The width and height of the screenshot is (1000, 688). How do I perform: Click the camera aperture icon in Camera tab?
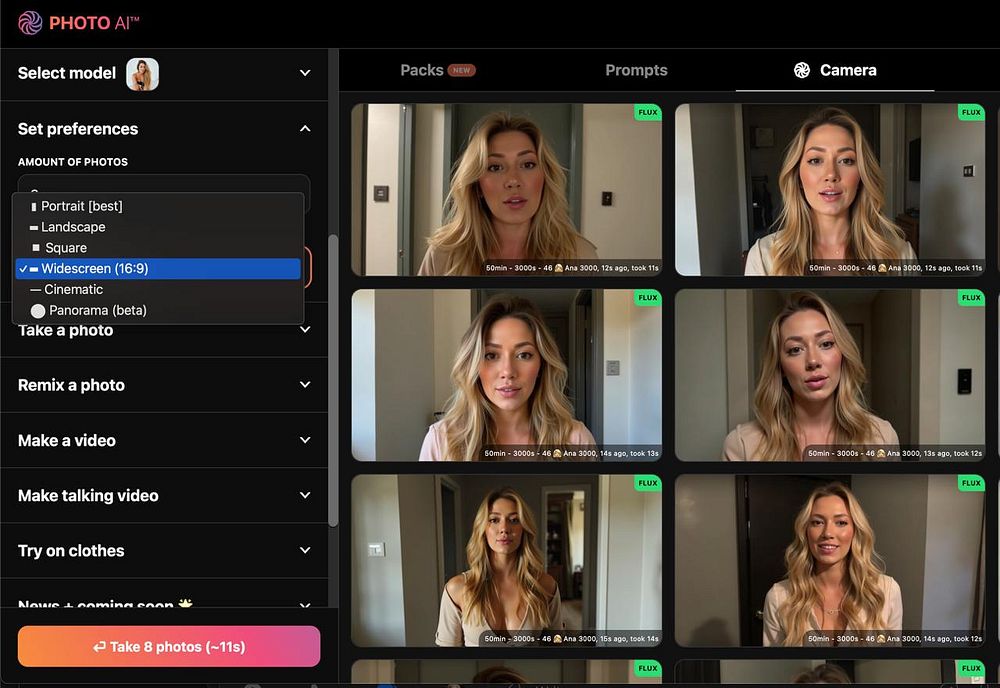pyautogui.click(x=802, y=70)
